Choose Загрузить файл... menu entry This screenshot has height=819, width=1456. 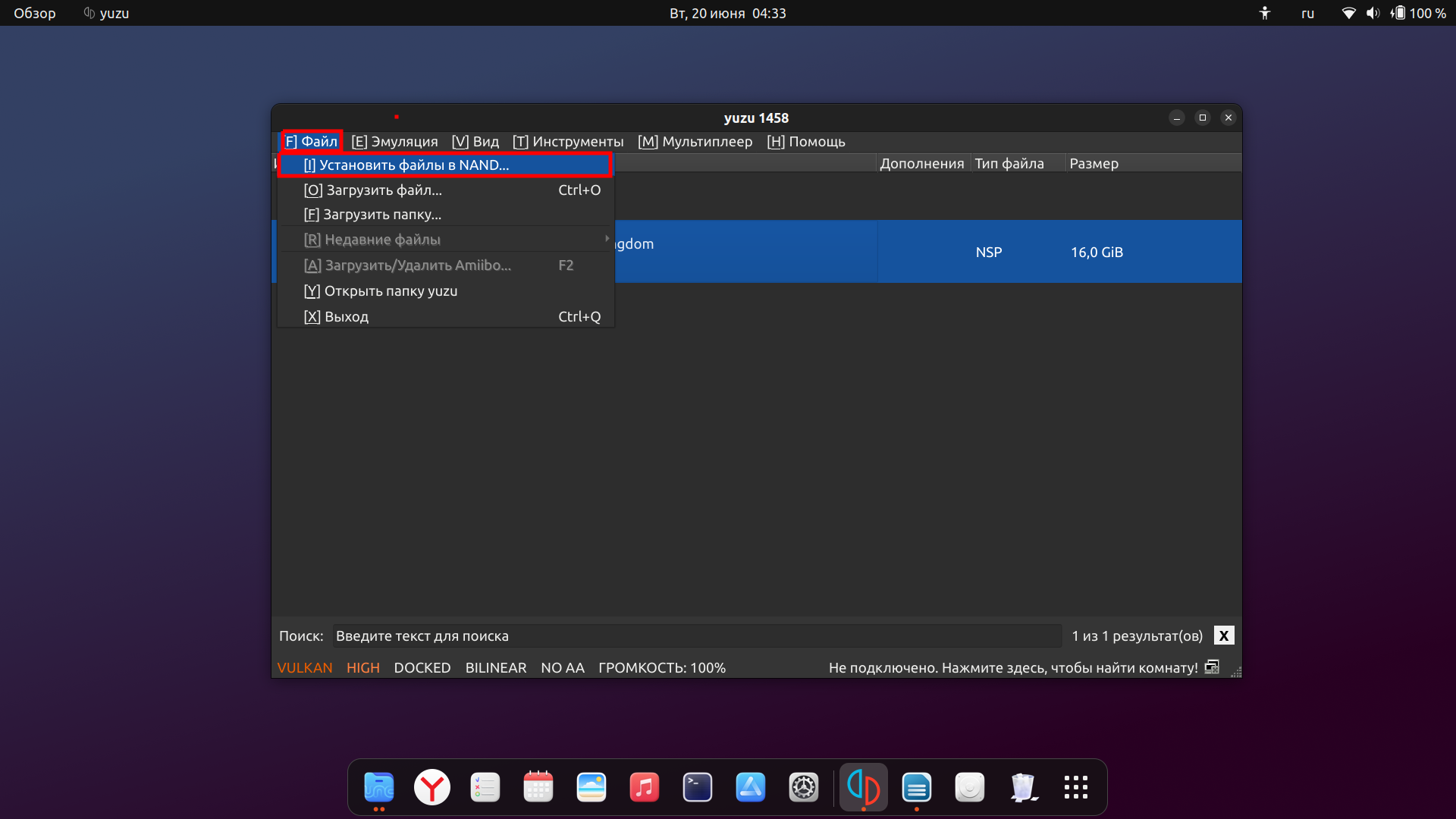click(x=446, y=190)
